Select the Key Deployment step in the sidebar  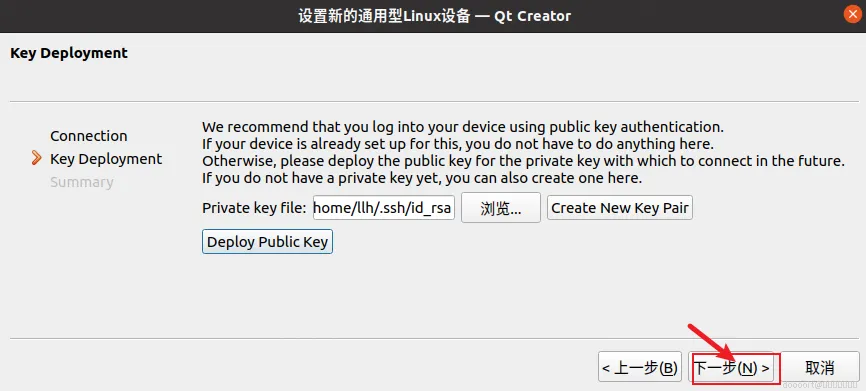(x=106, y=159)
